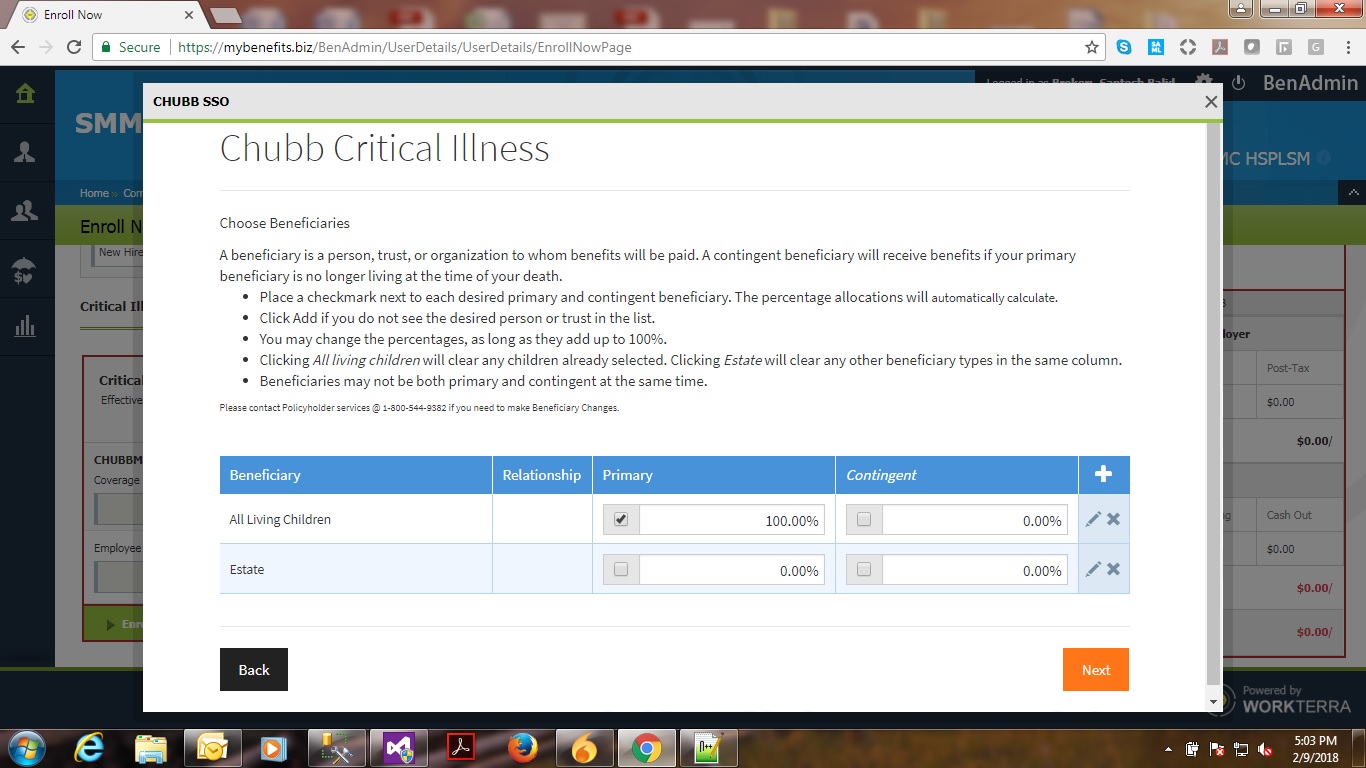This screenshot has width=1366, height=768.
Task: Select the Enroll Now browser tab
Action: coord(105,15)
